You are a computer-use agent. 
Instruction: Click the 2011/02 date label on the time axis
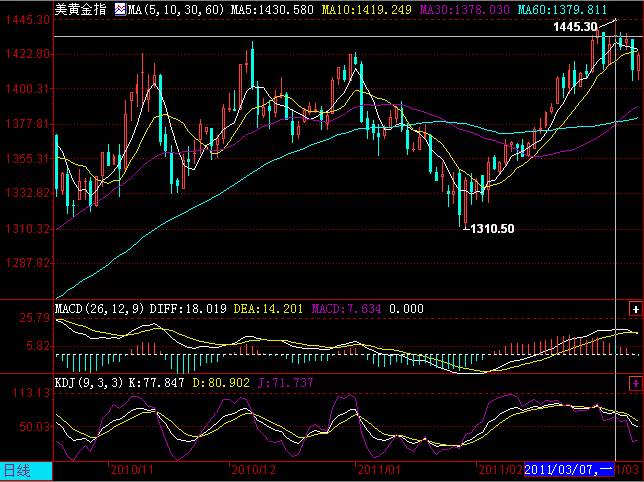501,470
